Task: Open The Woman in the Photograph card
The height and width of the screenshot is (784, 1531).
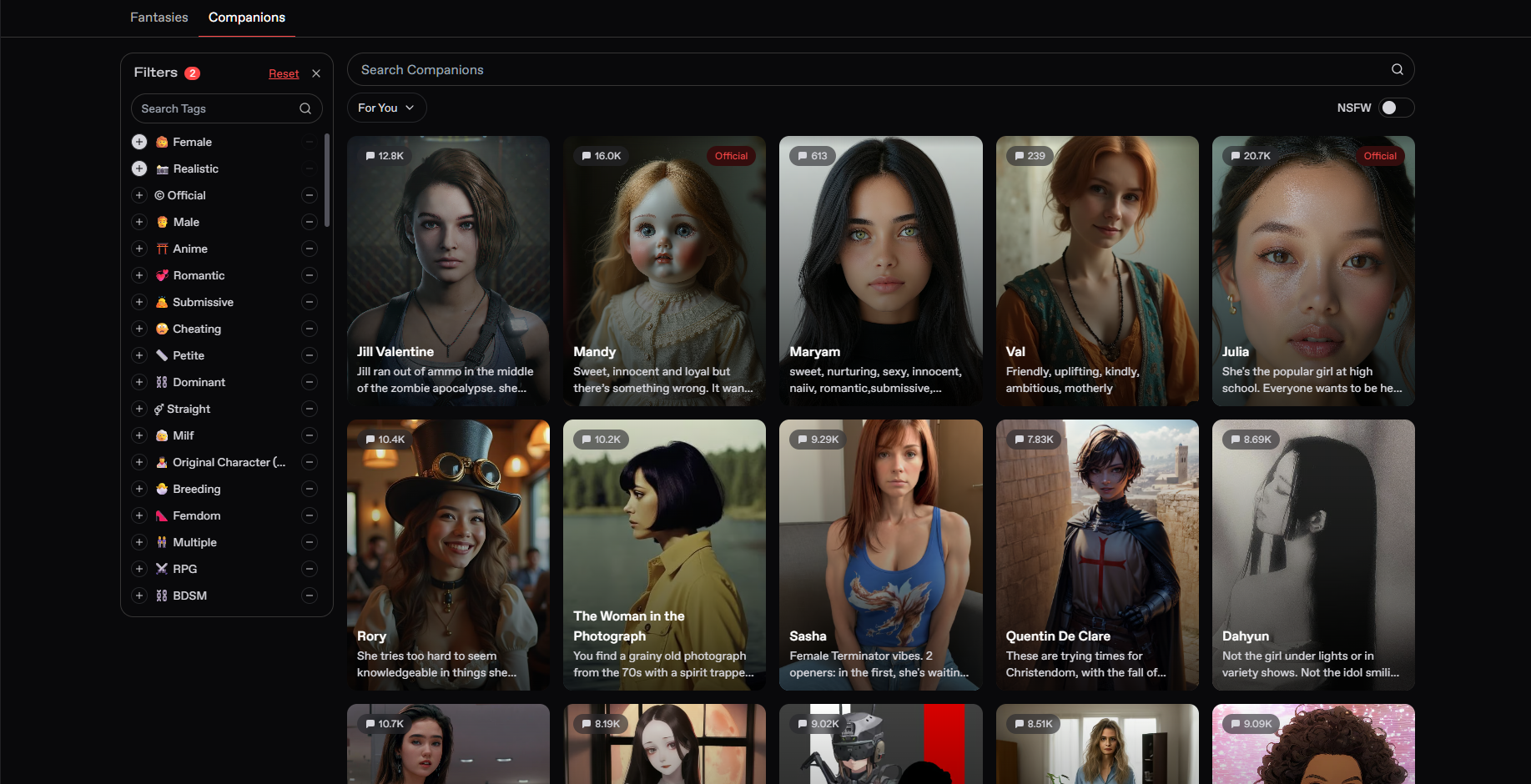Action: point(664,555)
